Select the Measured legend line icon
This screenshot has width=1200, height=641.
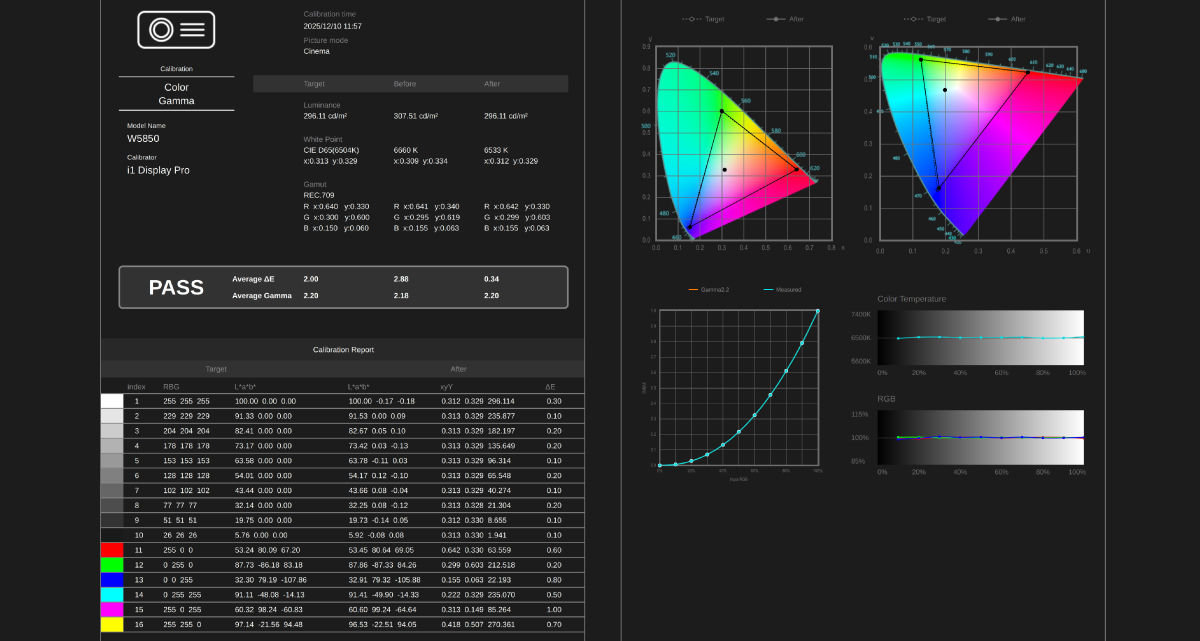pos(768,289)
